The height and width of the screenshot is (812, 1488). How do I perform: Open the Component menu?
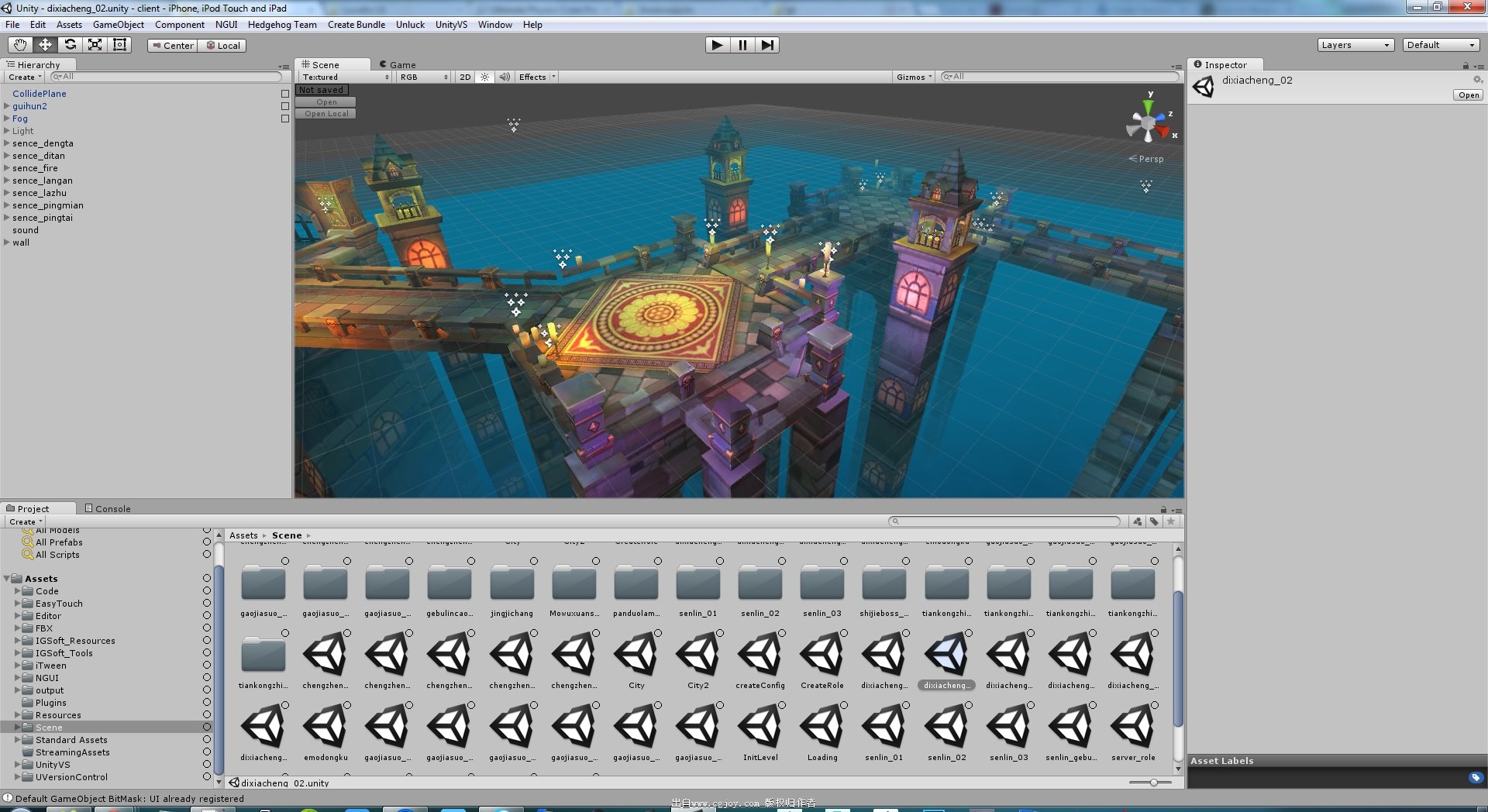(x=180, y=25)
